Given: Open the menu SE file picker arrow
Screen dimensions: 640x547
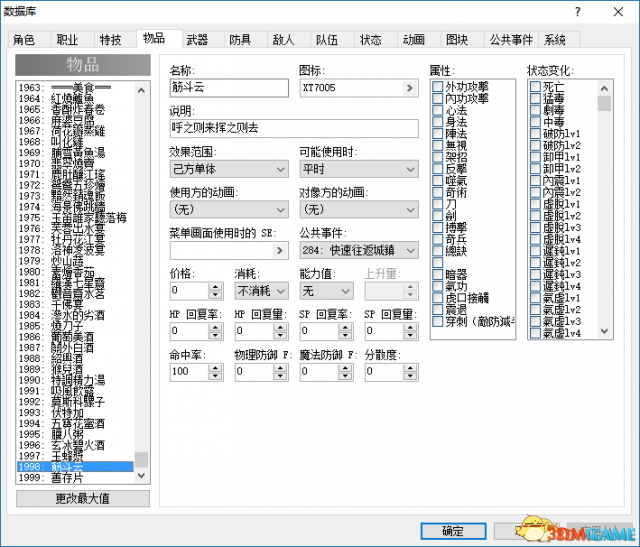Looking at the screenshot, I should (x=280, y=250).
